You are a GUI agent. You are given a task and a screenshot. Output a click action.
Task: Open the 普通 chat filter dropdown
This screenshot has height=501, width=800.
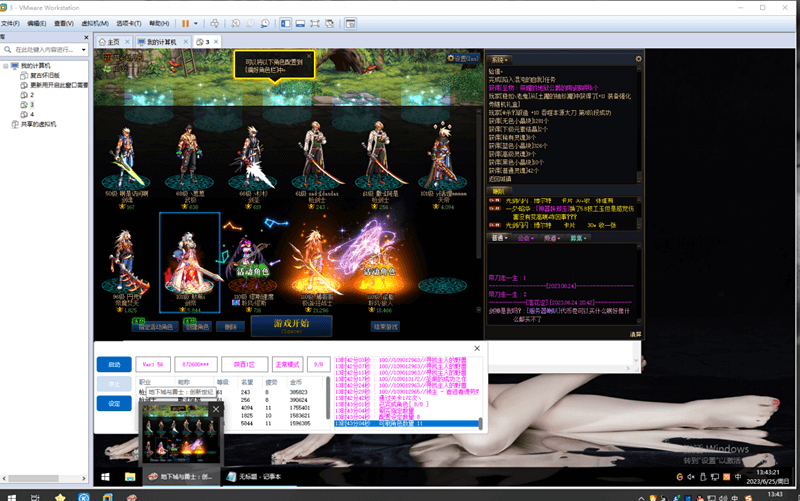tap(499, 238)
